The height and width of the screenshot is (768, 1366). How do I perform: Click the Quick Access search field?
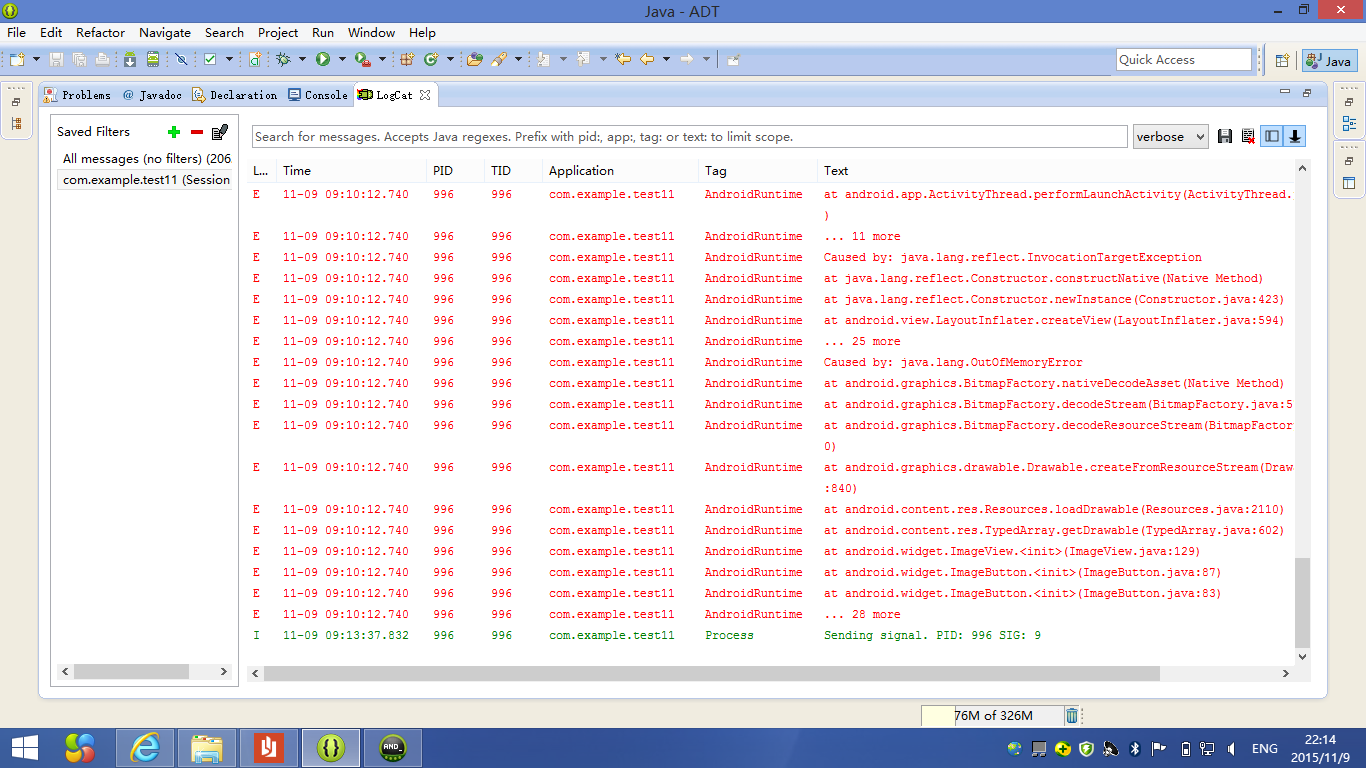coord(1184,60)
